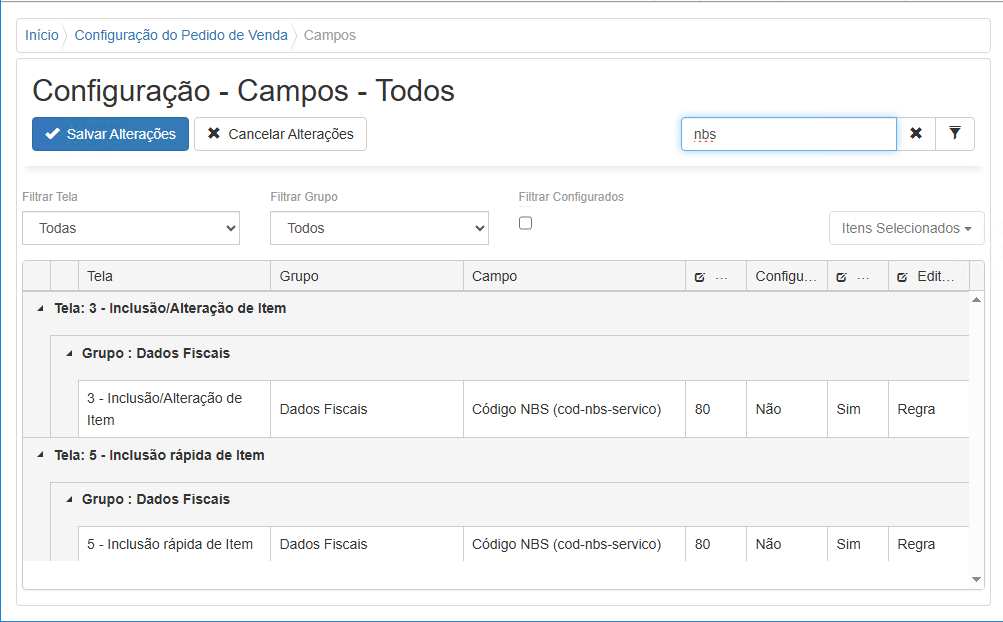
Task: Click Cancelar Alterações button
Action: tap(280, 134)
